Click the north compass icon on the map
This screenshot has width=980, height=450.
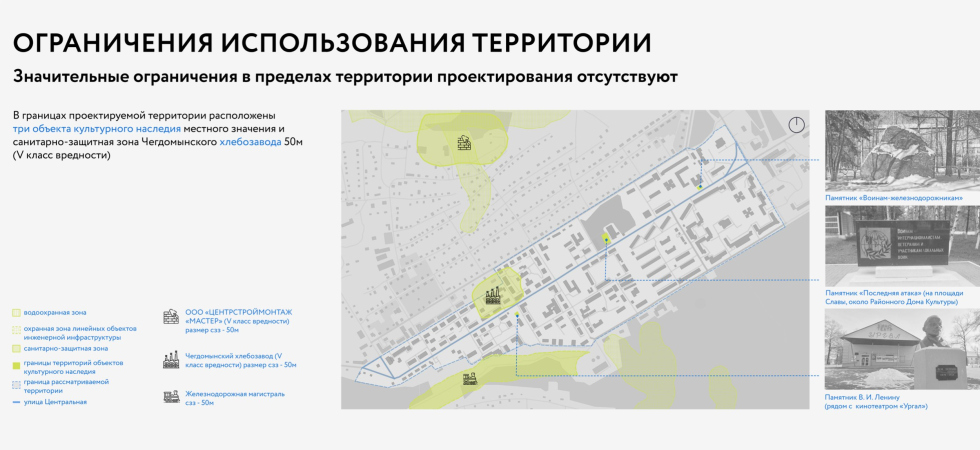pyautogui.click(x=796, y=125)
